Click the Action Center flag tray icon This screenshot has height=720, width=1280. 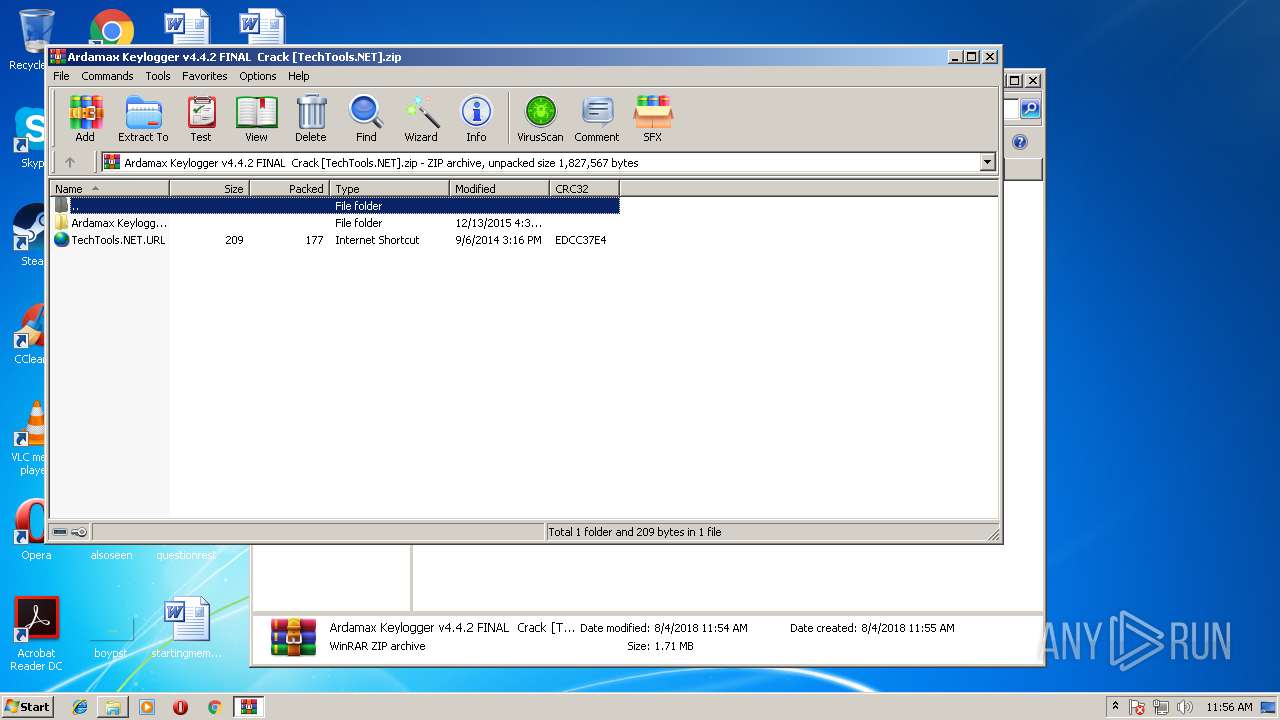pyautogui.click(x=1138, y=707)
